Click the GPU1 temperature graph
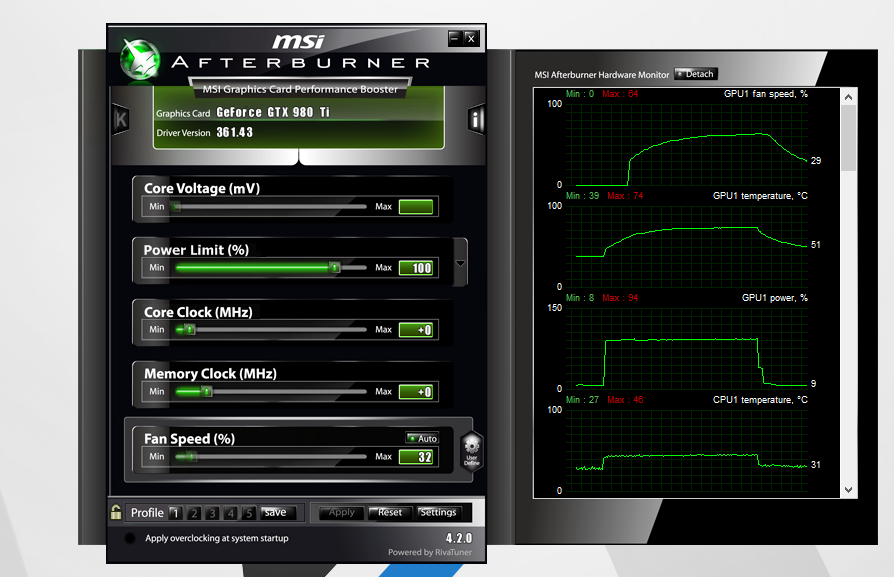Viewport: 894px width, 577px height. tap(687, 247)
